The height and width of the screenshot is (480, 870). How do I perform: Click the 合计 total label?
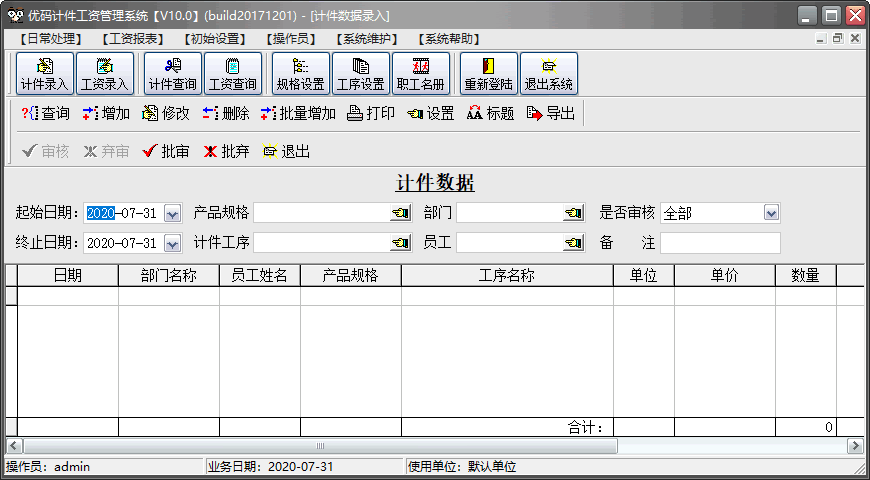coord(585,427)
